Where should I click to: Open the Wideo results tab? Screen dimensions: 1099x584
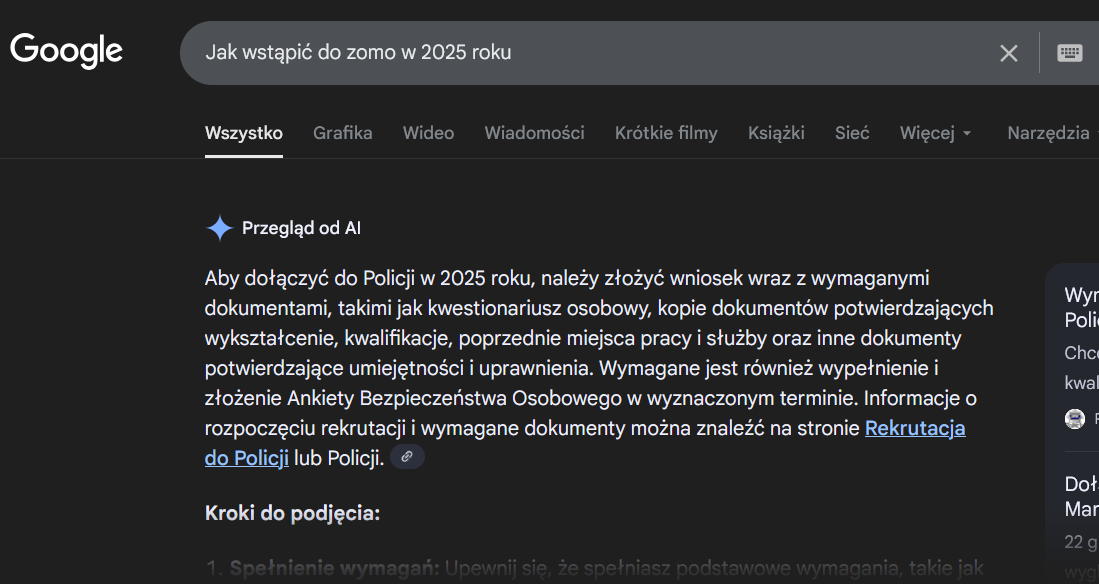coord(428,133)
